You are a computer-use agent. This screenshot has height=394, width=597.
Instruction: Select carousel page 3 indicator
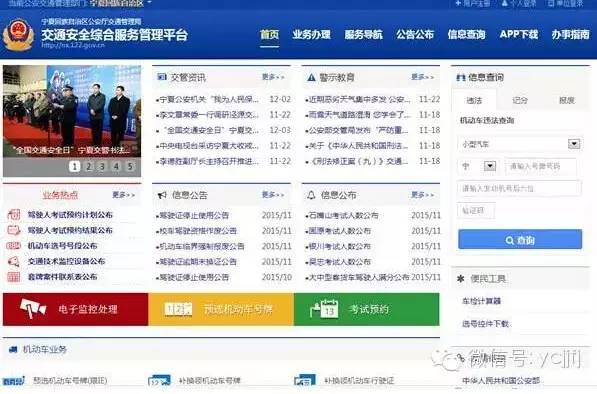click(102, 166)
